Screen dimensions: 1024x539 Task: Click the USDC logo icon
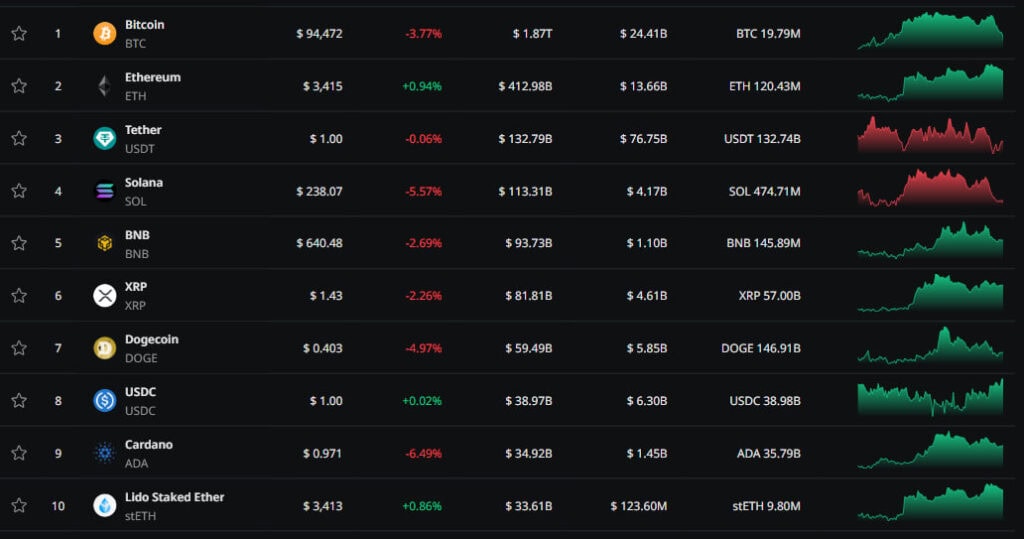click(105, 401)
